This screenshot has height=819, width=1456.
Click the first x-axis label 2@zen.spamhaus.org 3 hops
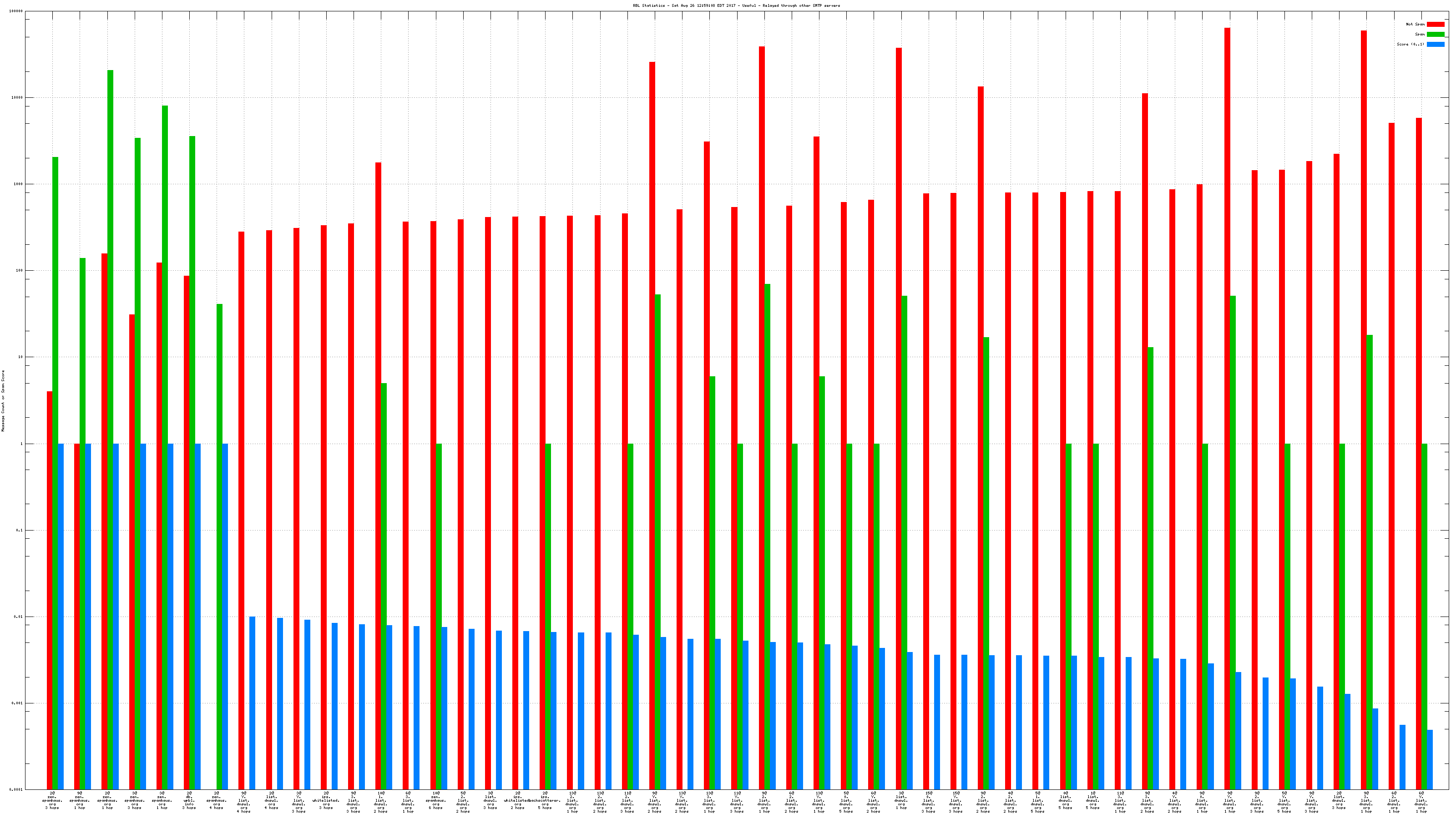pos(52,801)
